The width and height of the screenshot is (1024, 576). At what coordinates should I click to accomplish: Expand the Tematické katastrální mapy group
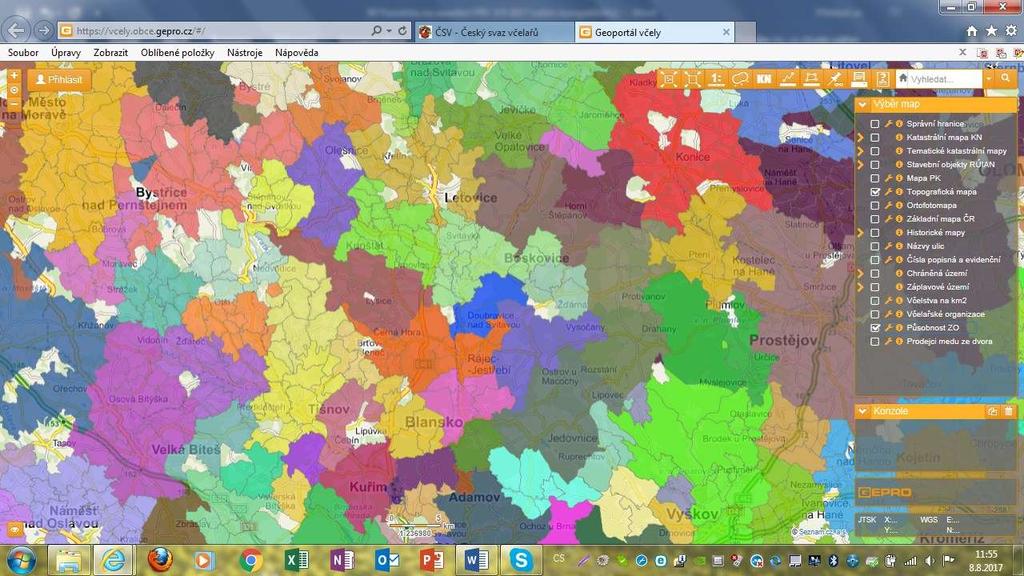(x=861, y=152)
